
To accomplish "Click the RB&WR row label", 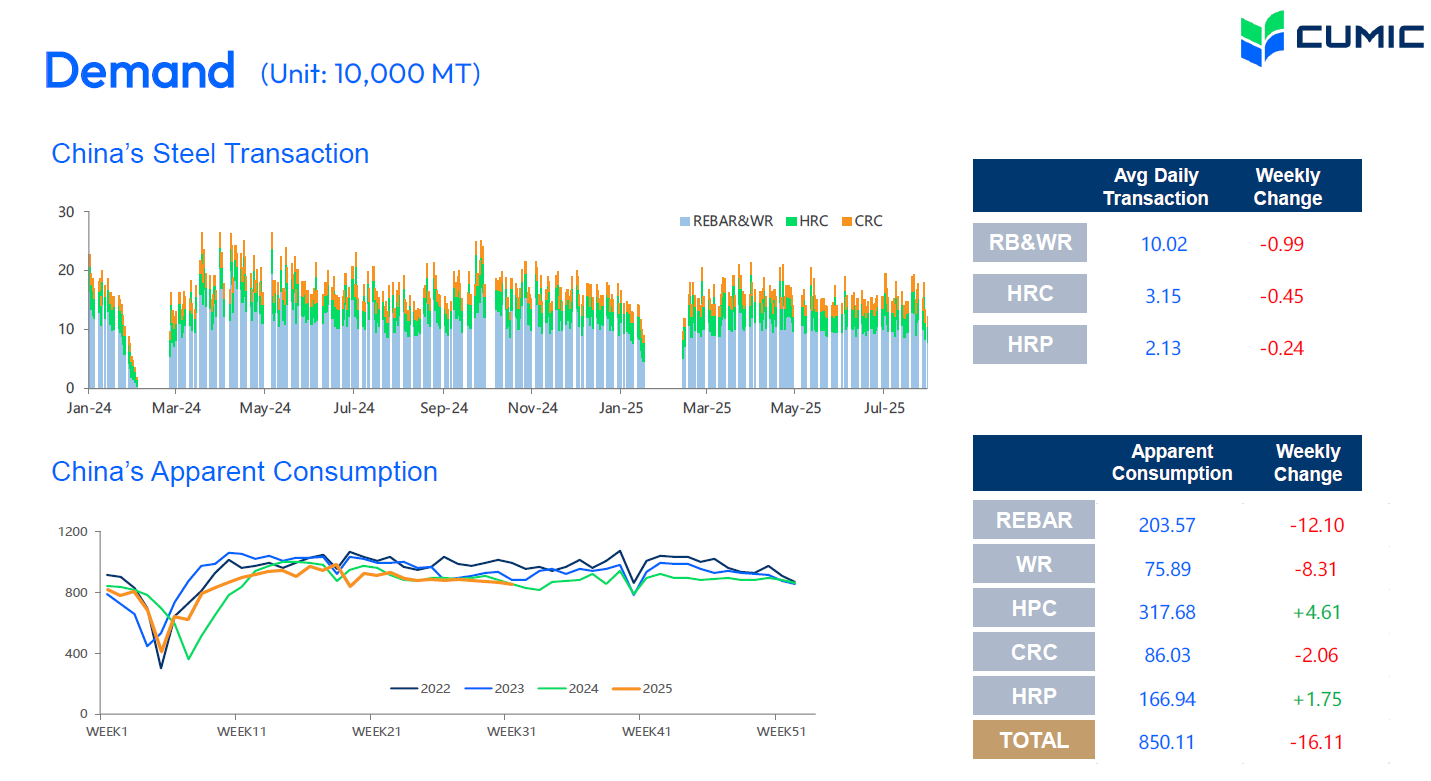I will (1029, 242).
